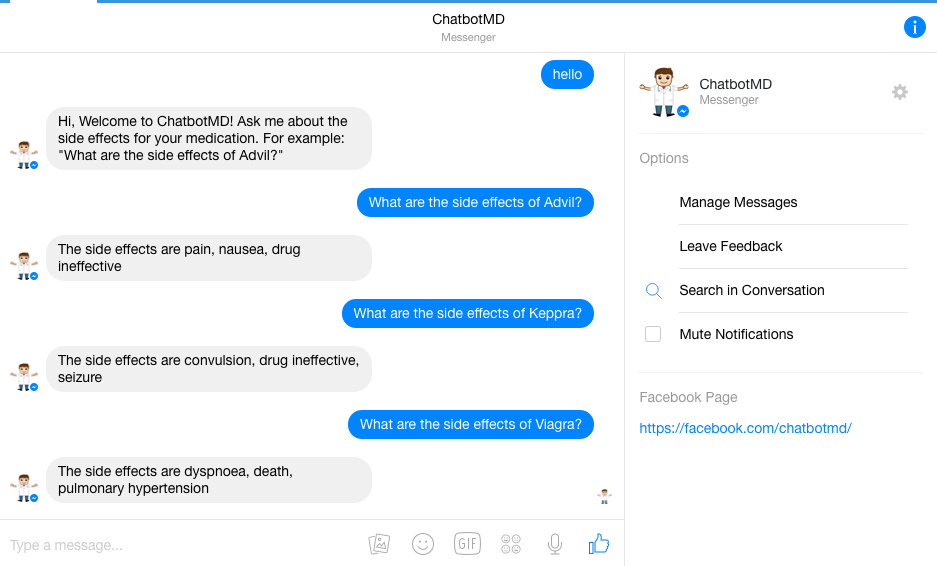Open the GIF picker
The width and height of the screenshot is (937, 566).
tap(467, 544)
